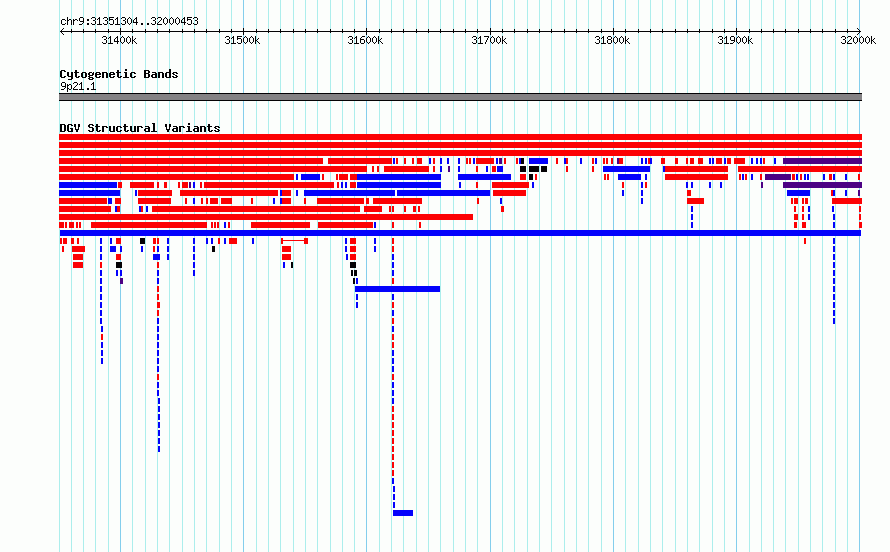Click the 31600k ruler tick label
This screenshot has width=890, height=552.
pos(365,40)
